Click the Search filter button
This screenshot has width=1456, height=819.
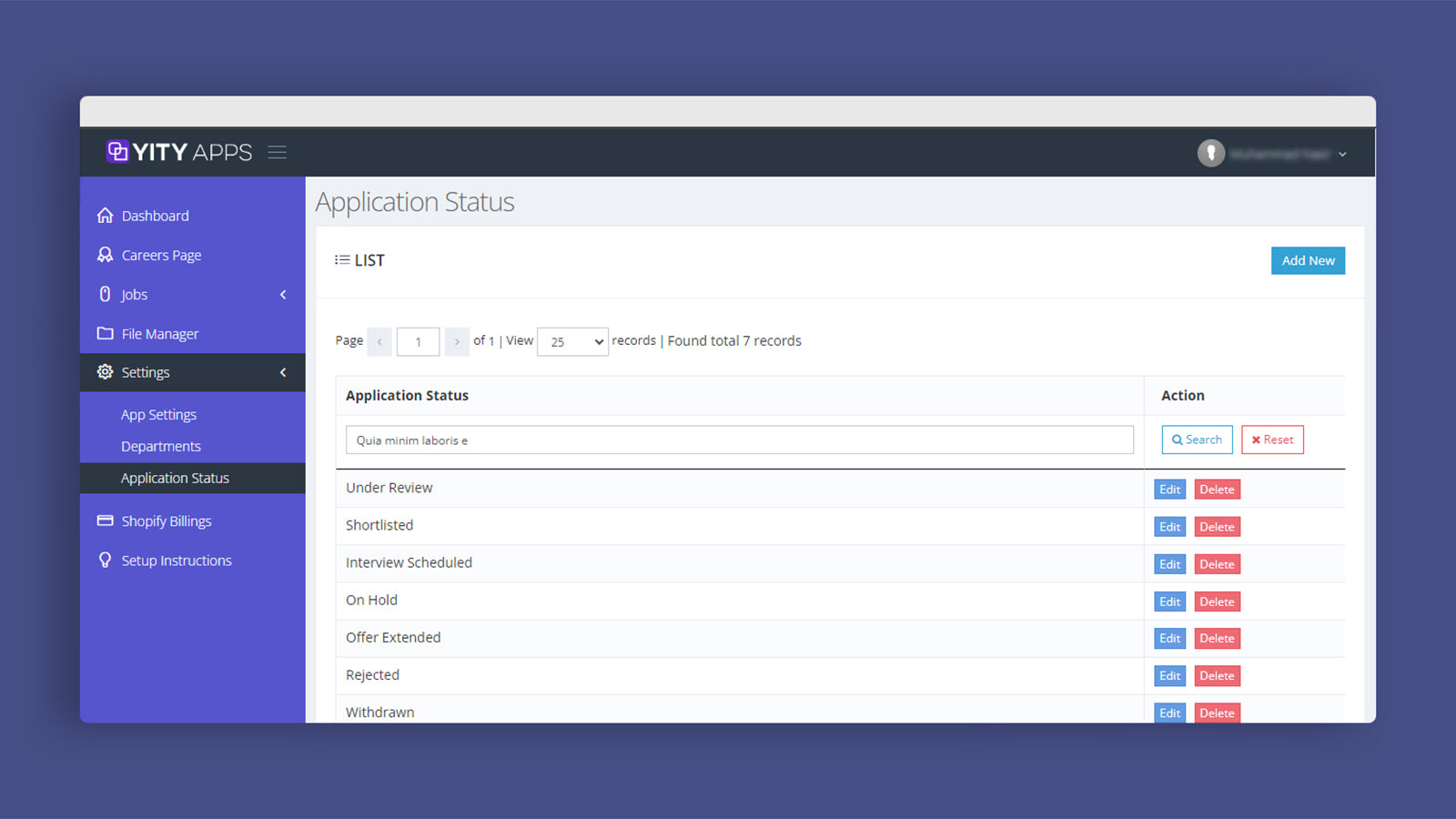click(1197, 440)
